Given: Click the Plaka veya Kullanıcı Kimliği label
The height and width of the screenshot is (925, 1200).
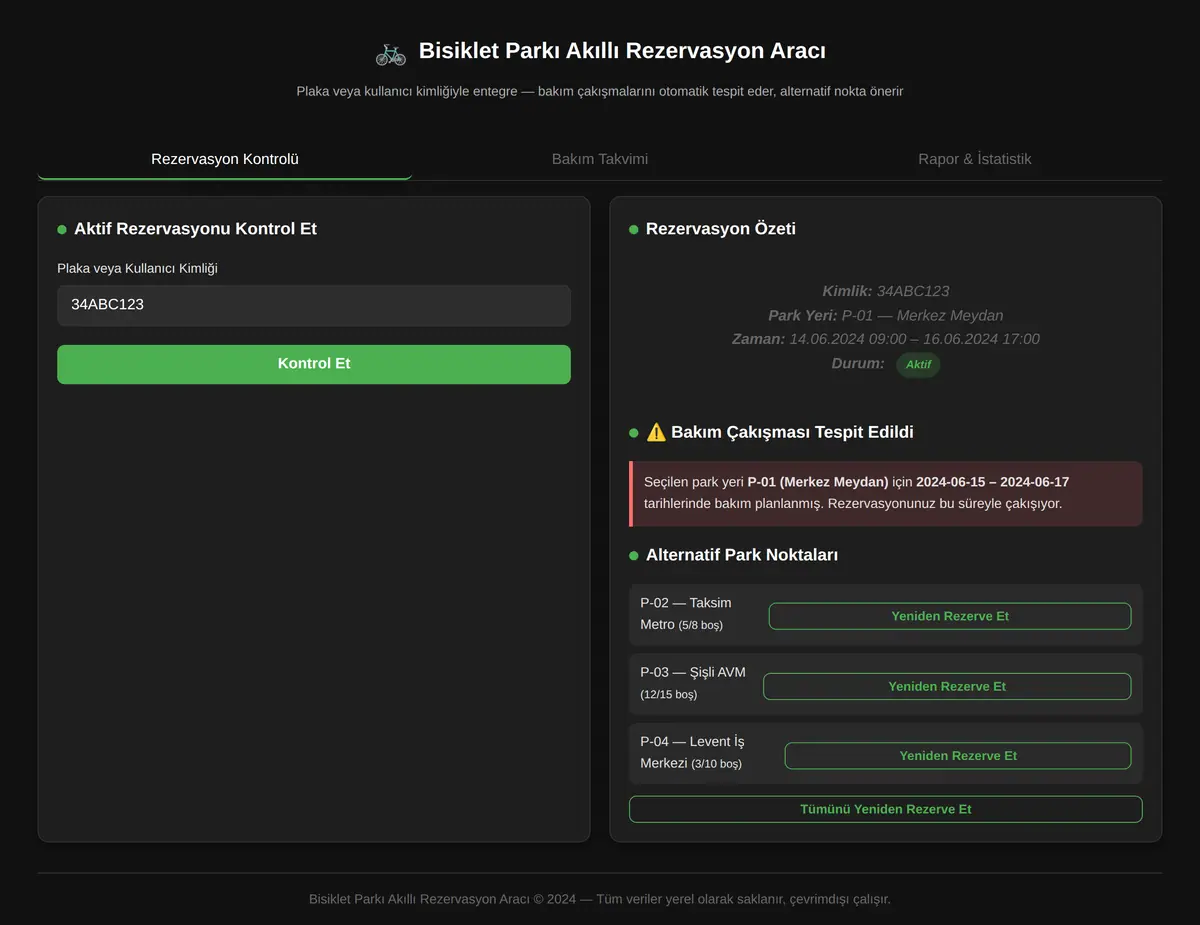Looking at the screenshot, I should click(137, 268).
